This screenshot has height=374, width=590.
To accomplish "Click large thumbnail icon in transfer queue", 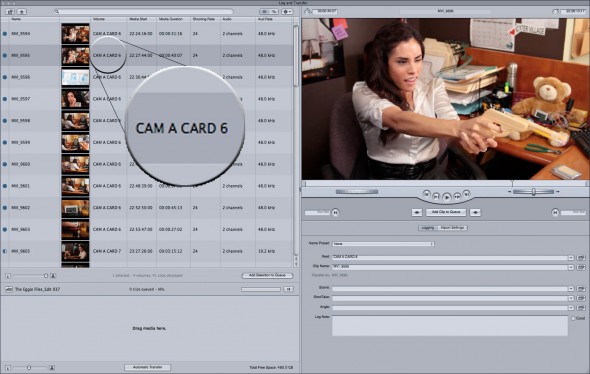I will [x=52, y=368].
